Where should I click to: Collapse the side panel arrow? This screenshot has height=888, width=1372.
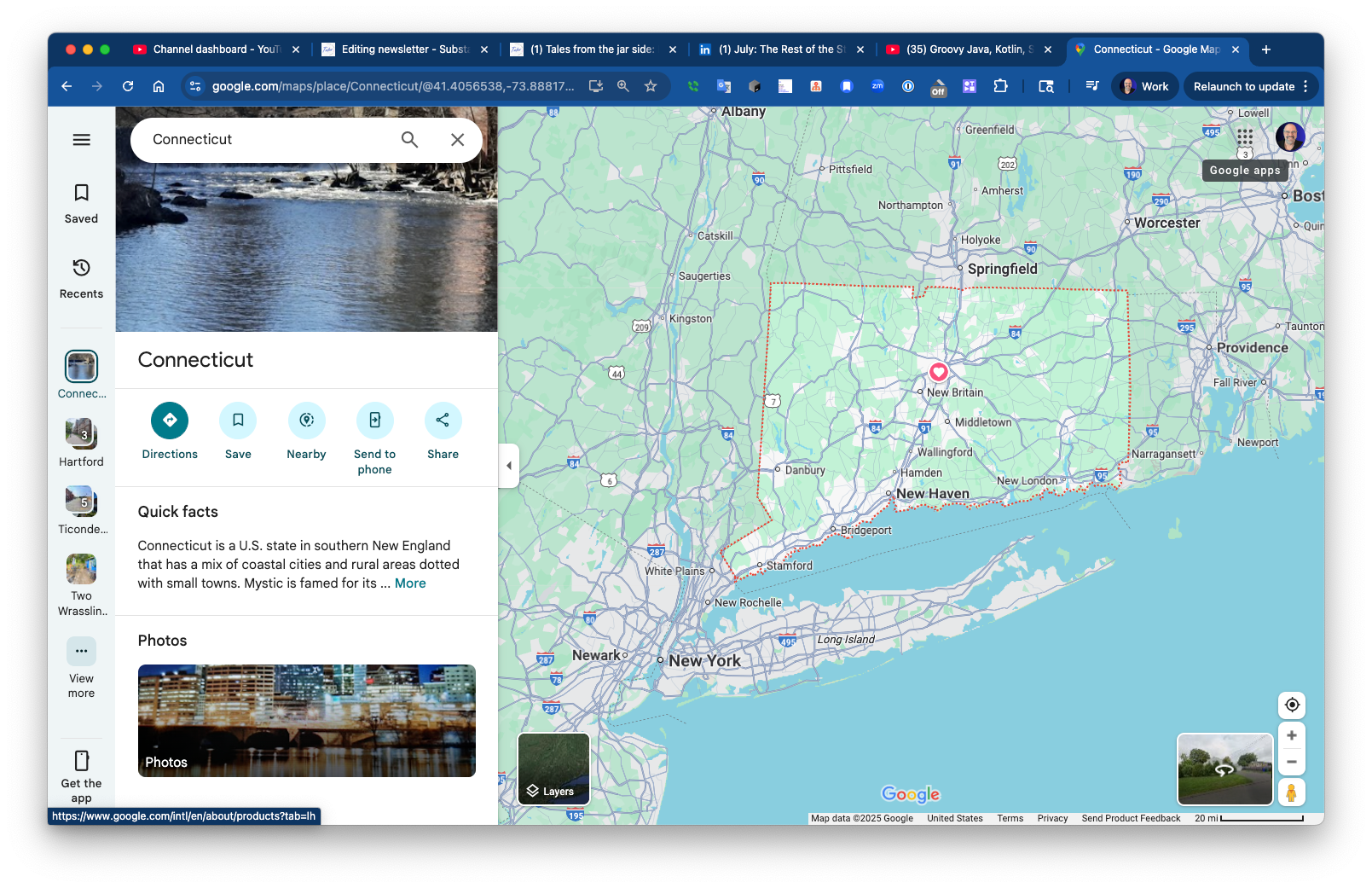point(509,466)
